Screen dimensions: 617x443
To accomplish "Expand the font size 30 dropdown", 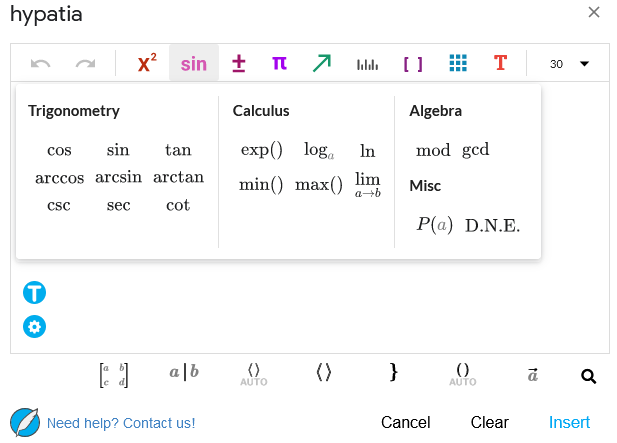I will coord(569,64).
